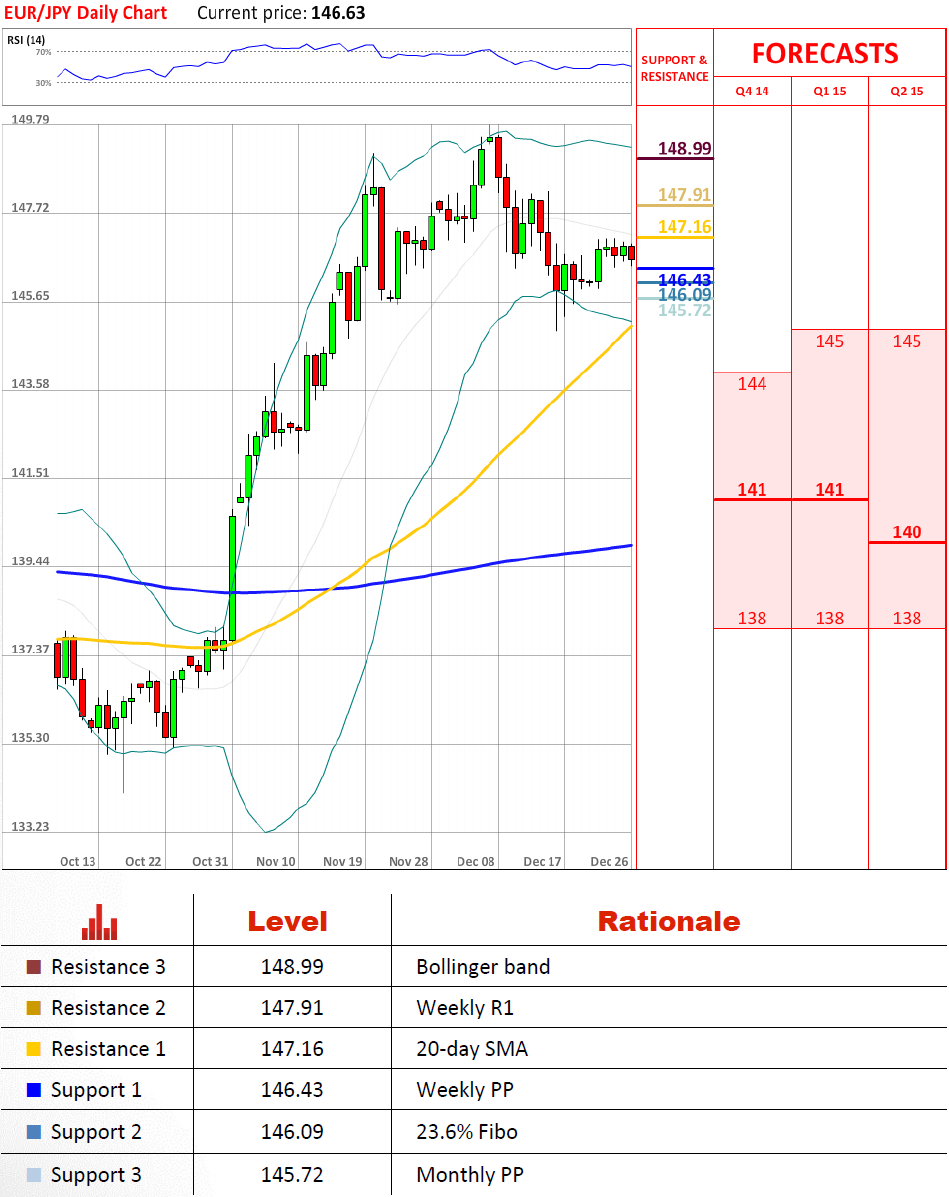Click the 'Nov 19' date axis label
The image size is (949, 1197).
tap(343, 861)
